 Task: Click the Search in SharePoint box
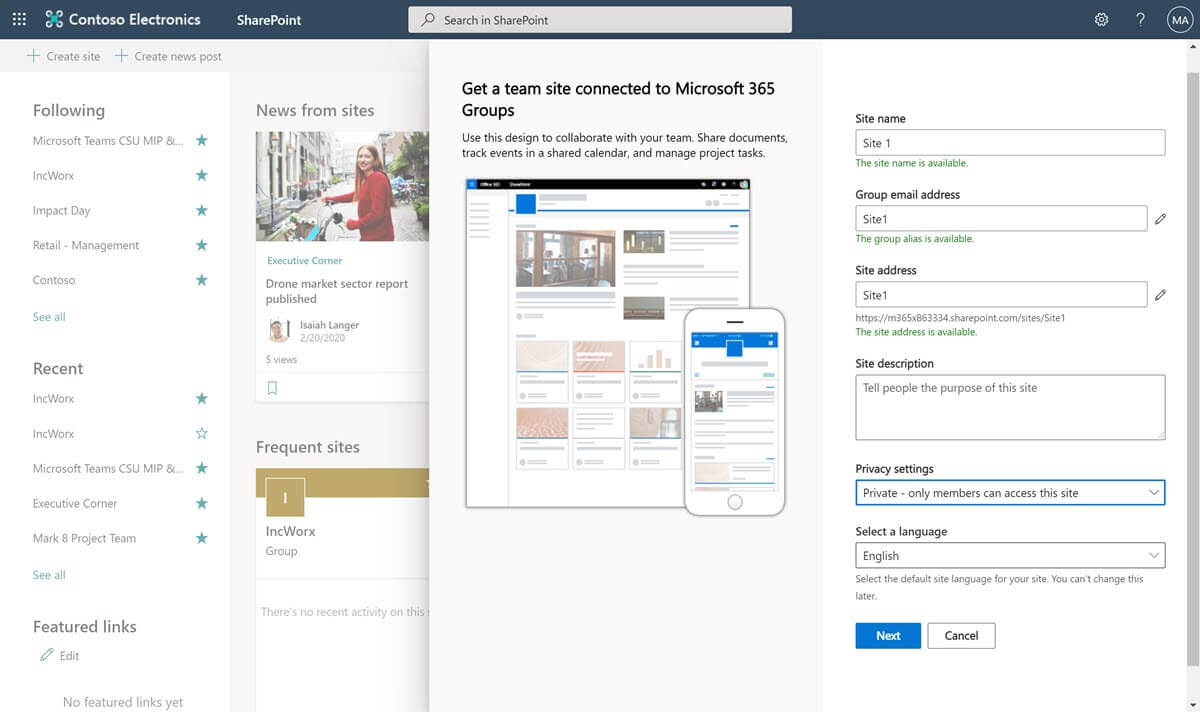(600, 20)
